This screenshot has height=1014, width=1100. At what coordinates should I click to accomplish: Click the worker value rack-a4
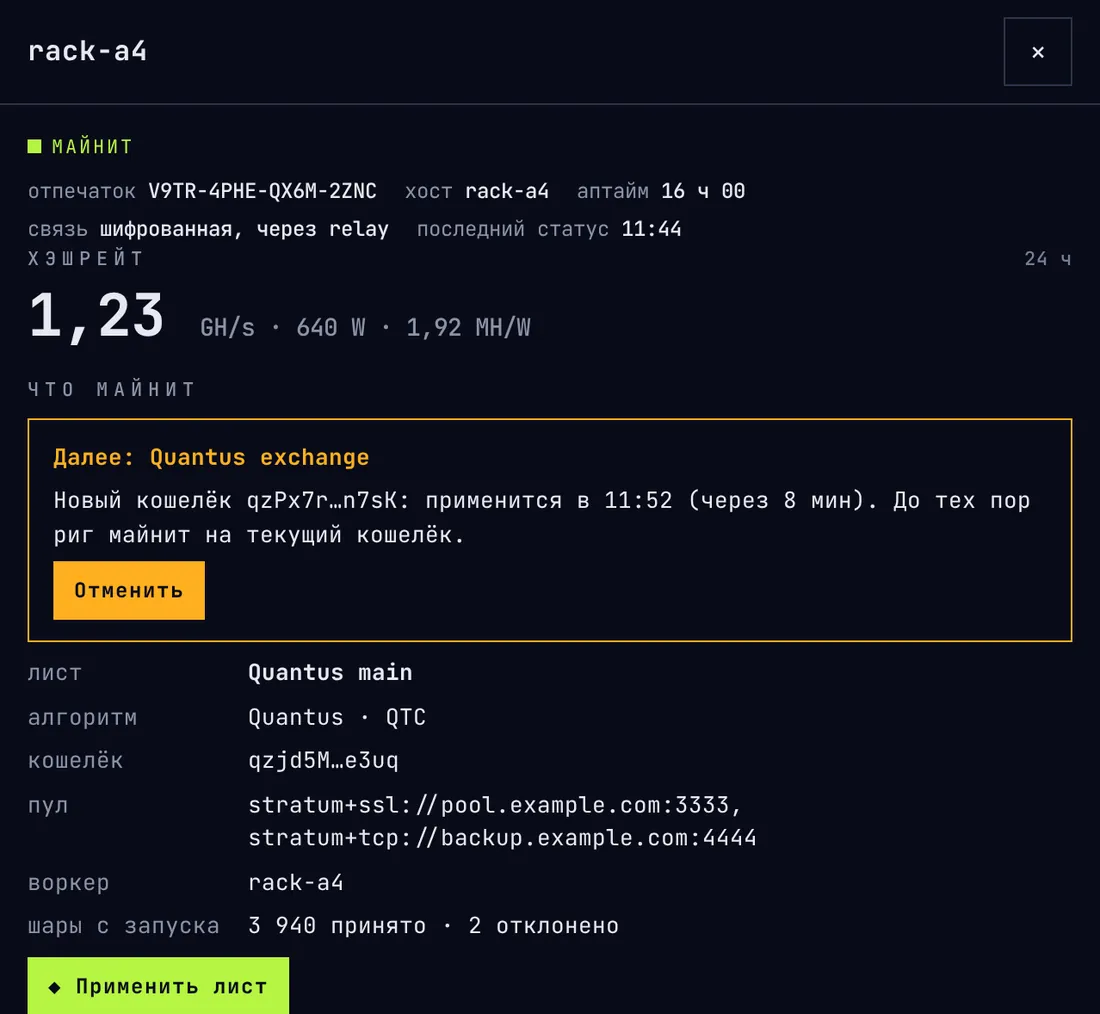point(296,882)
